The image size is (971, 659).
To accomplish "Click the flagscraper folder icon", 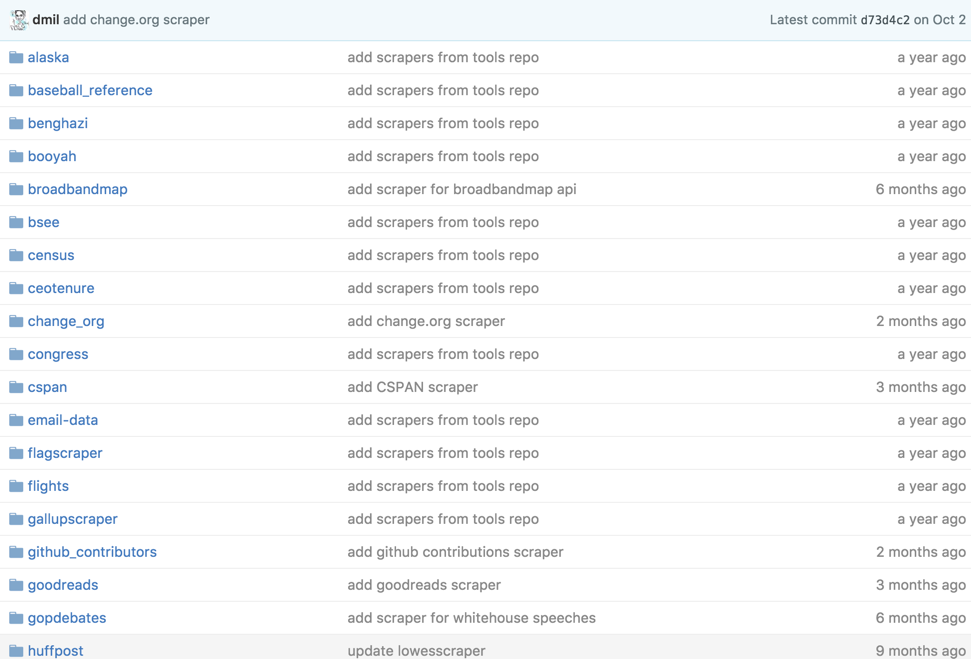I will pos(16,453).
